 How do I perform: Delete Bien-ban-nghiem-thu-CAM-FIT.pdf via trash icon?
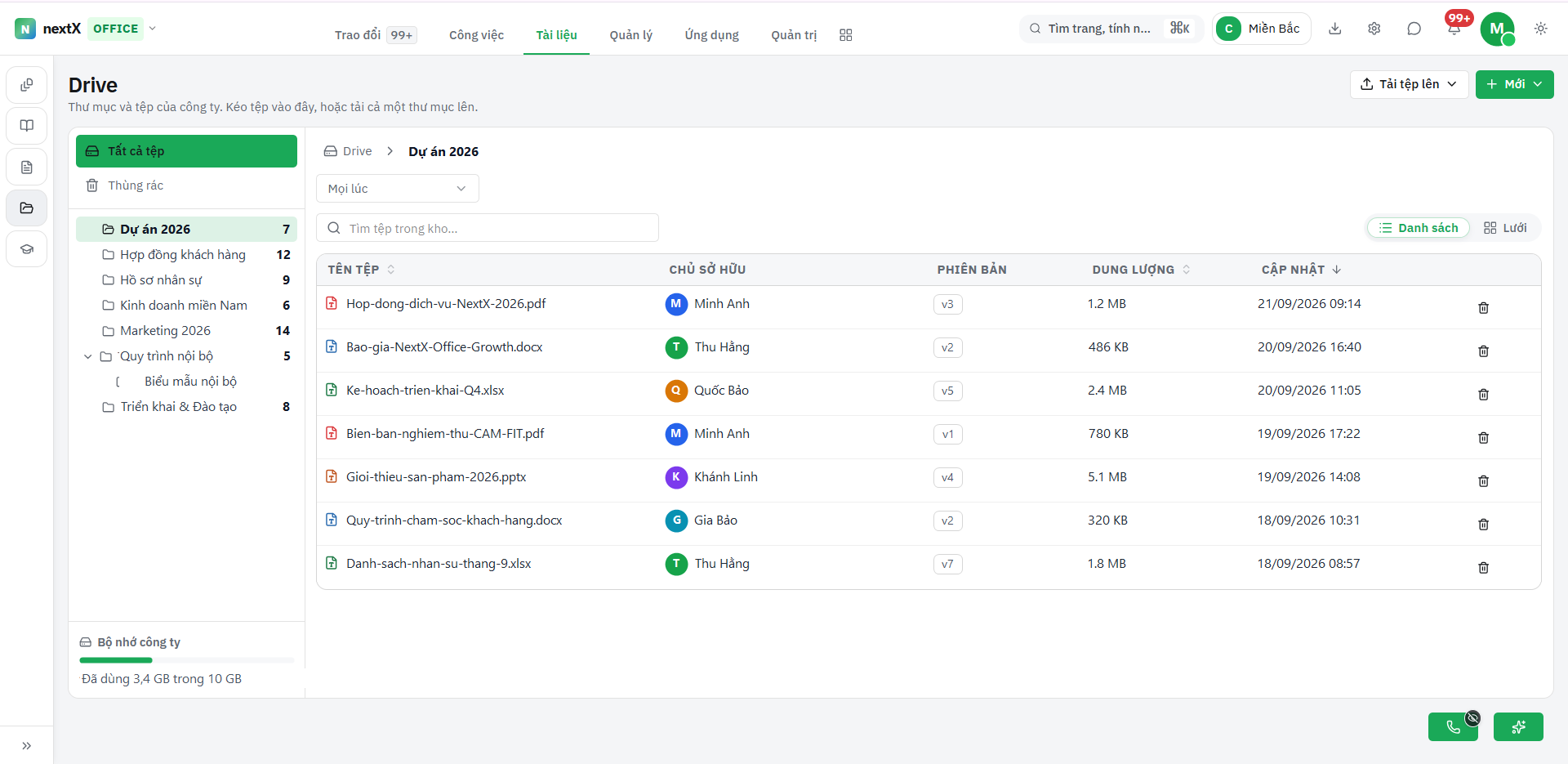tap(1483, 438)
